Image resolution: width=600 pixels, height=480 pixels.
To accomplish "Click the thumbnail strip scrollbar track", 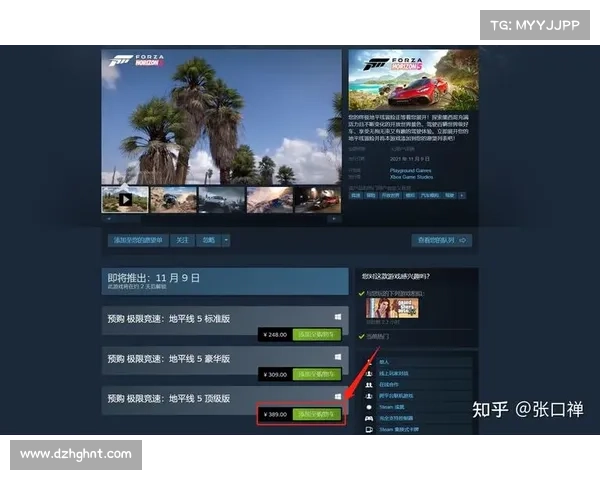I will [221, 219].
